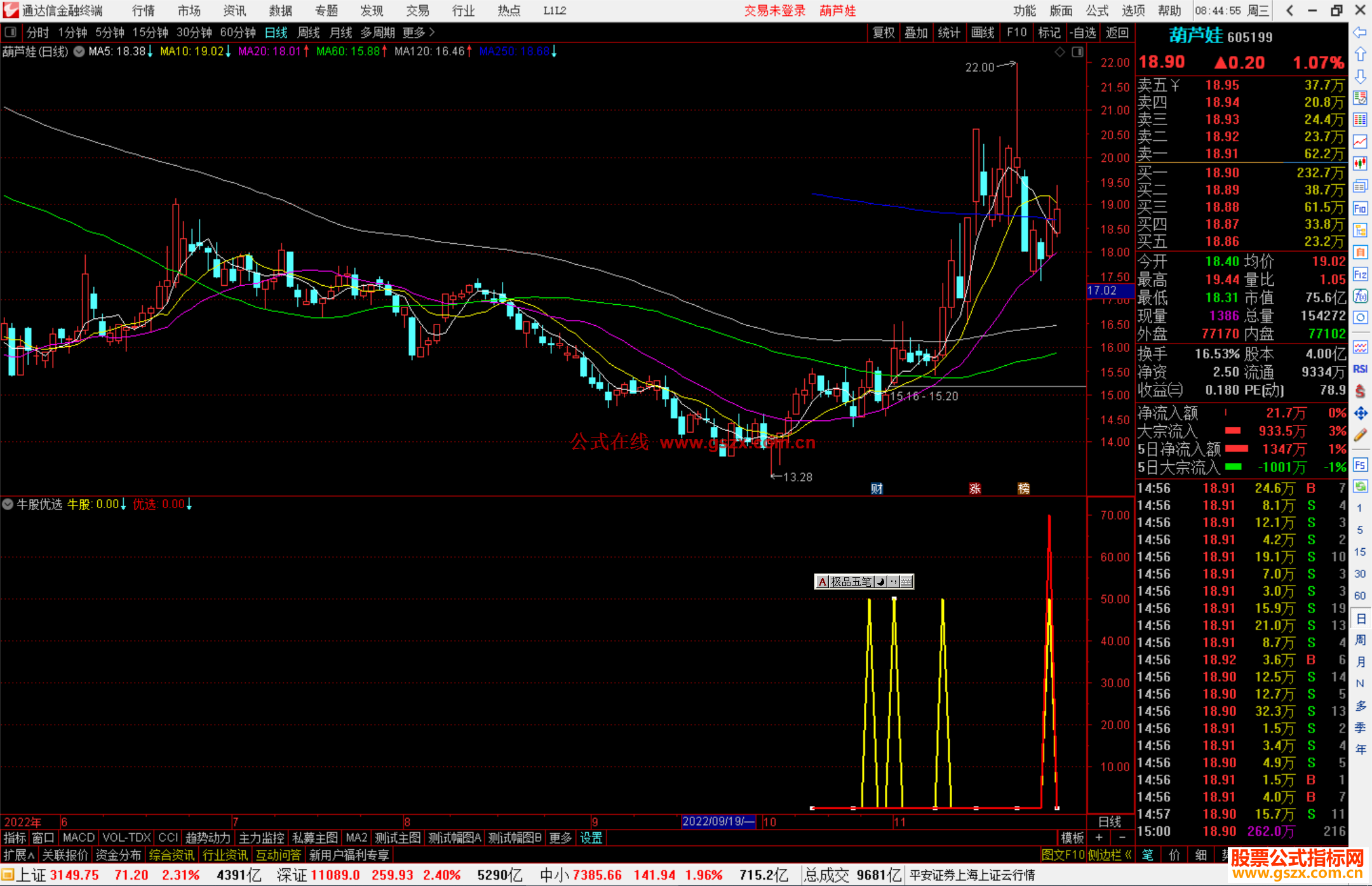
Task: Collapse the 侧边栏 sidebar chevron
Action: (x=1129, y=855)
